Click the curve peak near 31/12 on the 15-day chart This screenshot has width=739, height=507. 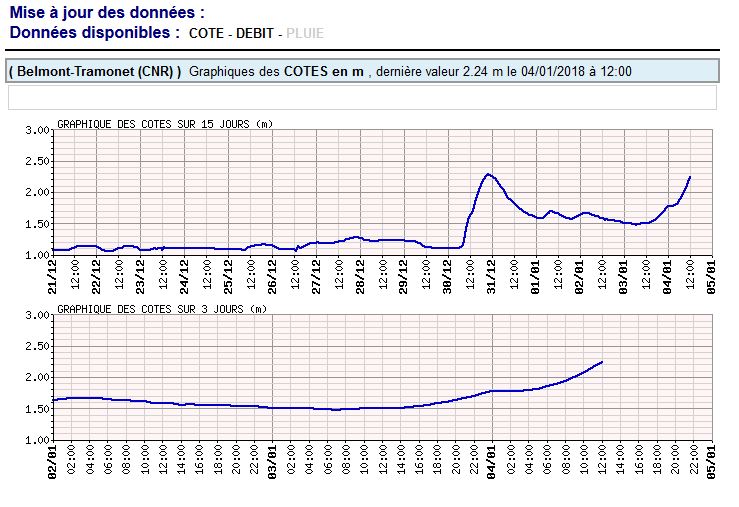(488, 175)
